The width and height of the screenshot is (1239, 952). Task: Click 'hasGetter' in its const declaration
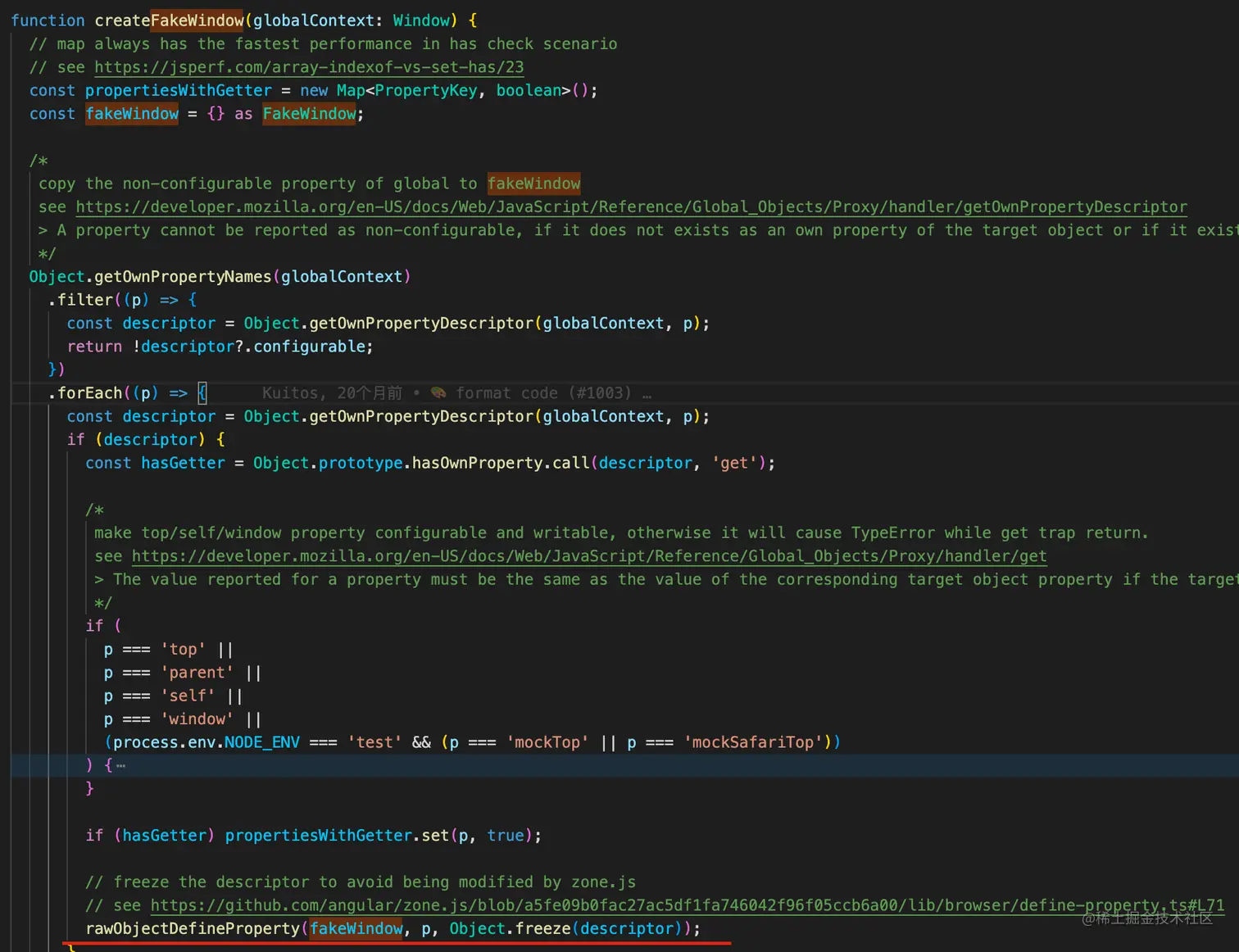pos(183,463)
